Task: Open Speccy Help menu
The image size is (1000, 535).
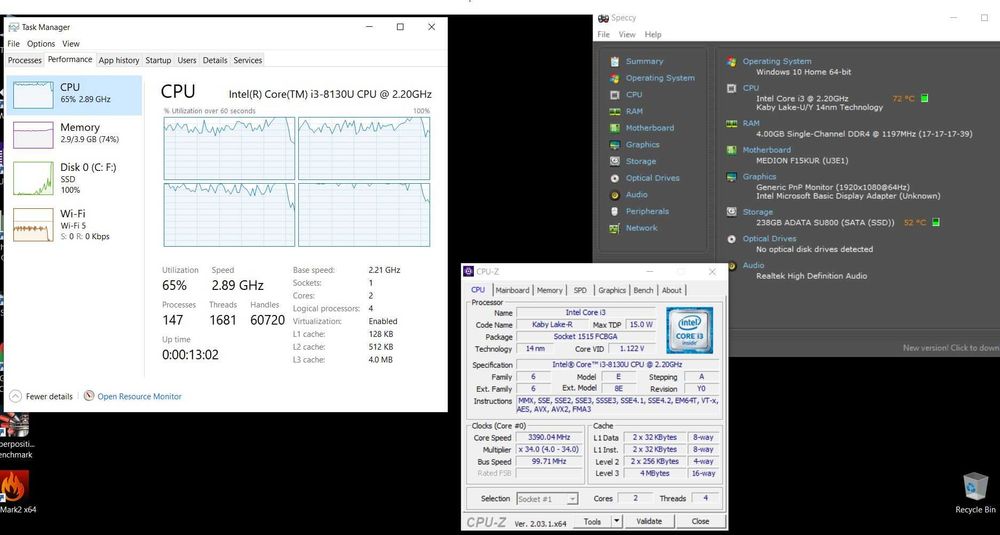Action: tap(652, 34)
